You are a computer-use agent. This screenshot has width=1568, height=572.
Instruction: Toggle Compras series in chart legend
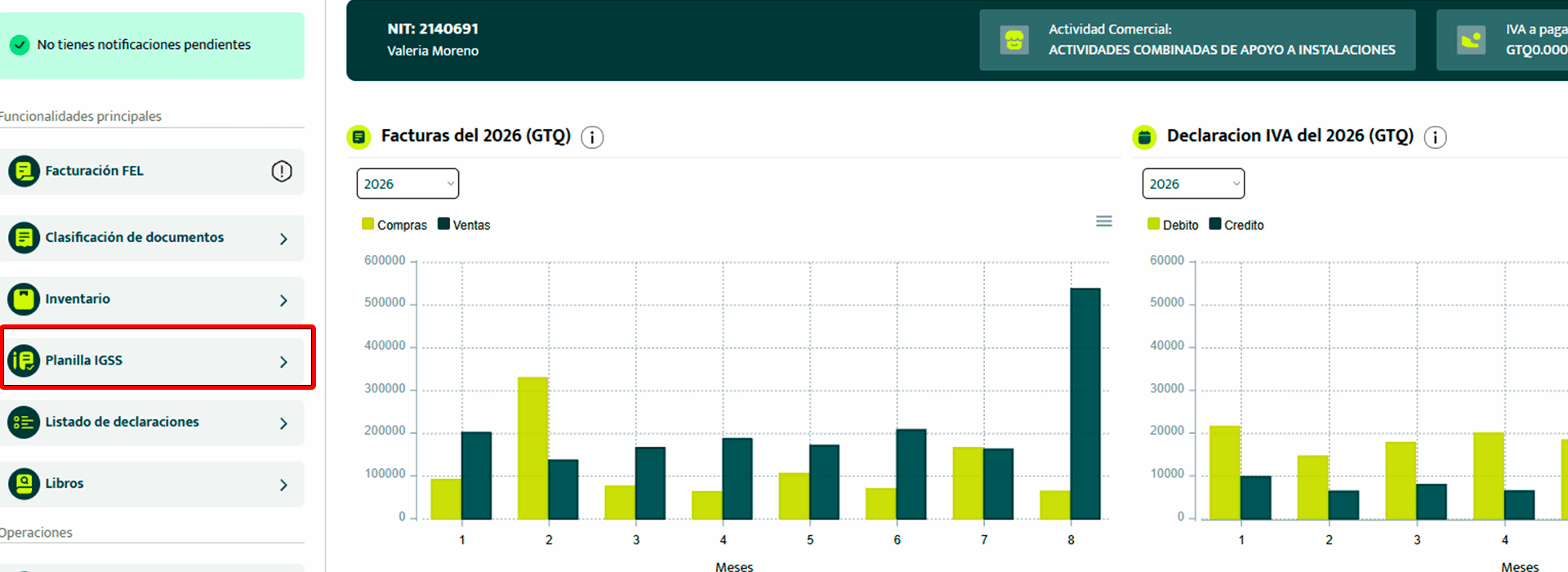click(x=394, y=225)
